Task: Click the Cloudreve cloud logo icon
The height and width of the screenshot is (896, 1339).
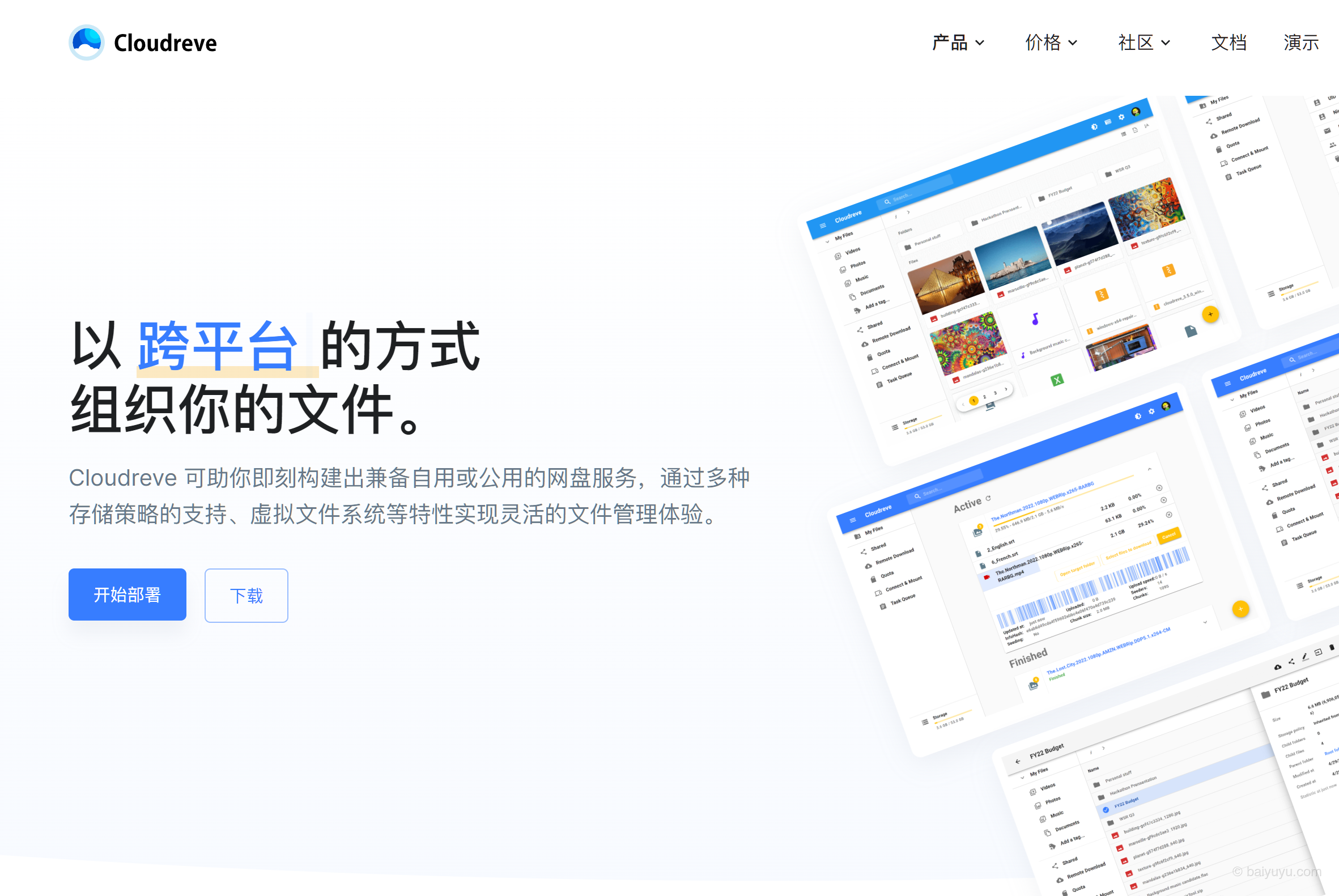Action: pos(86,43)
